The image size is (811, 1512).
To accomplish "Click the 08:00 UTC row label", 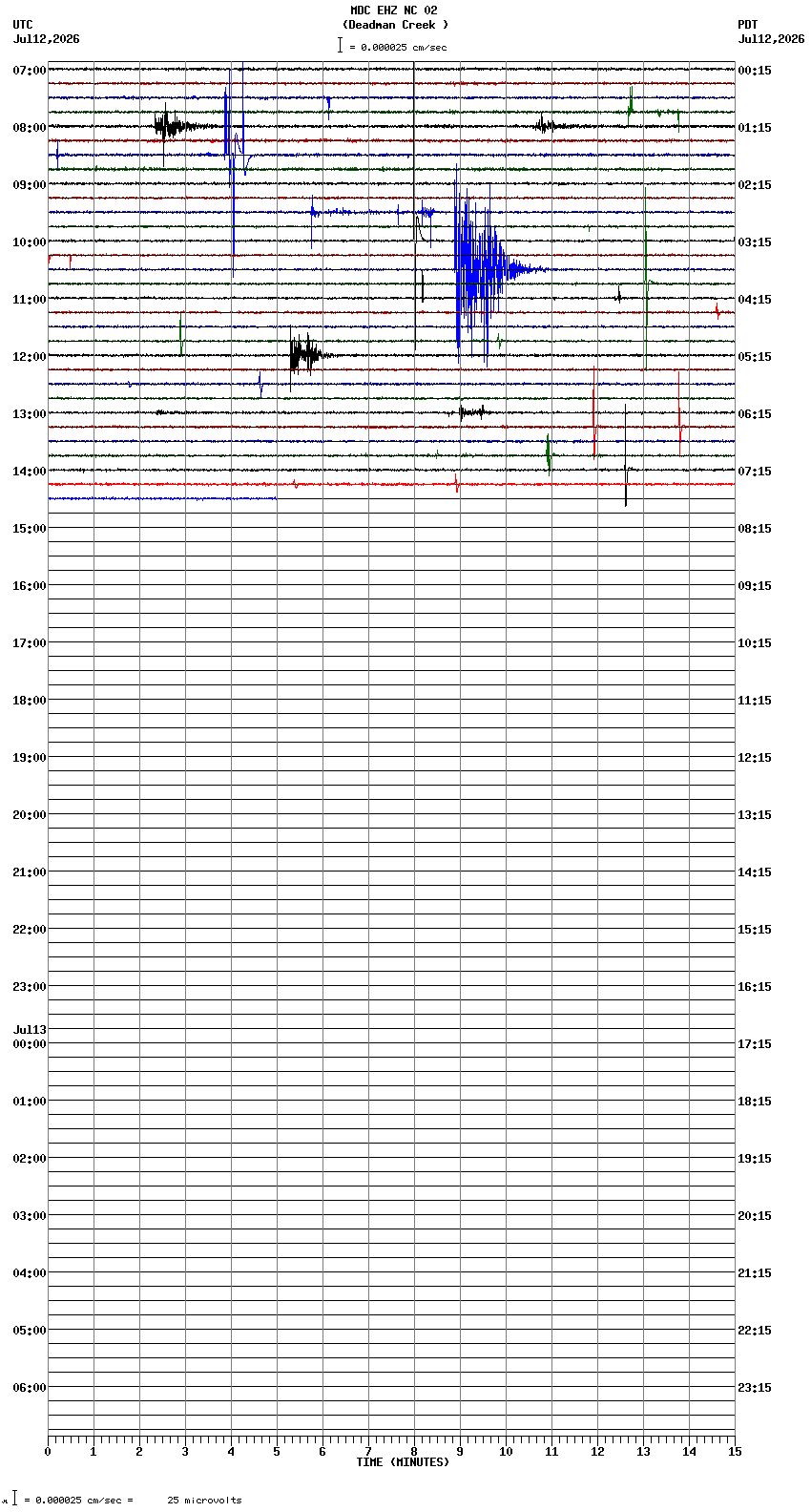I will (30, 128).
